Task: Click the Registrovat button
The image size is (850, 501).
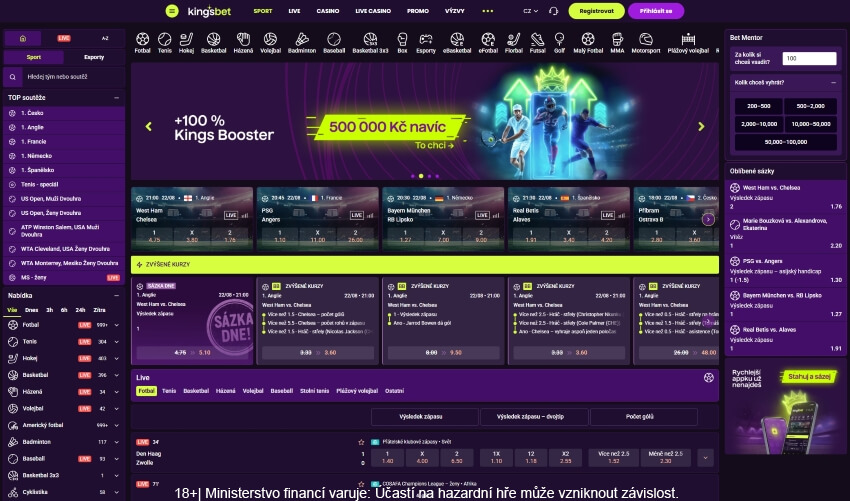Action: pos(596,11)
